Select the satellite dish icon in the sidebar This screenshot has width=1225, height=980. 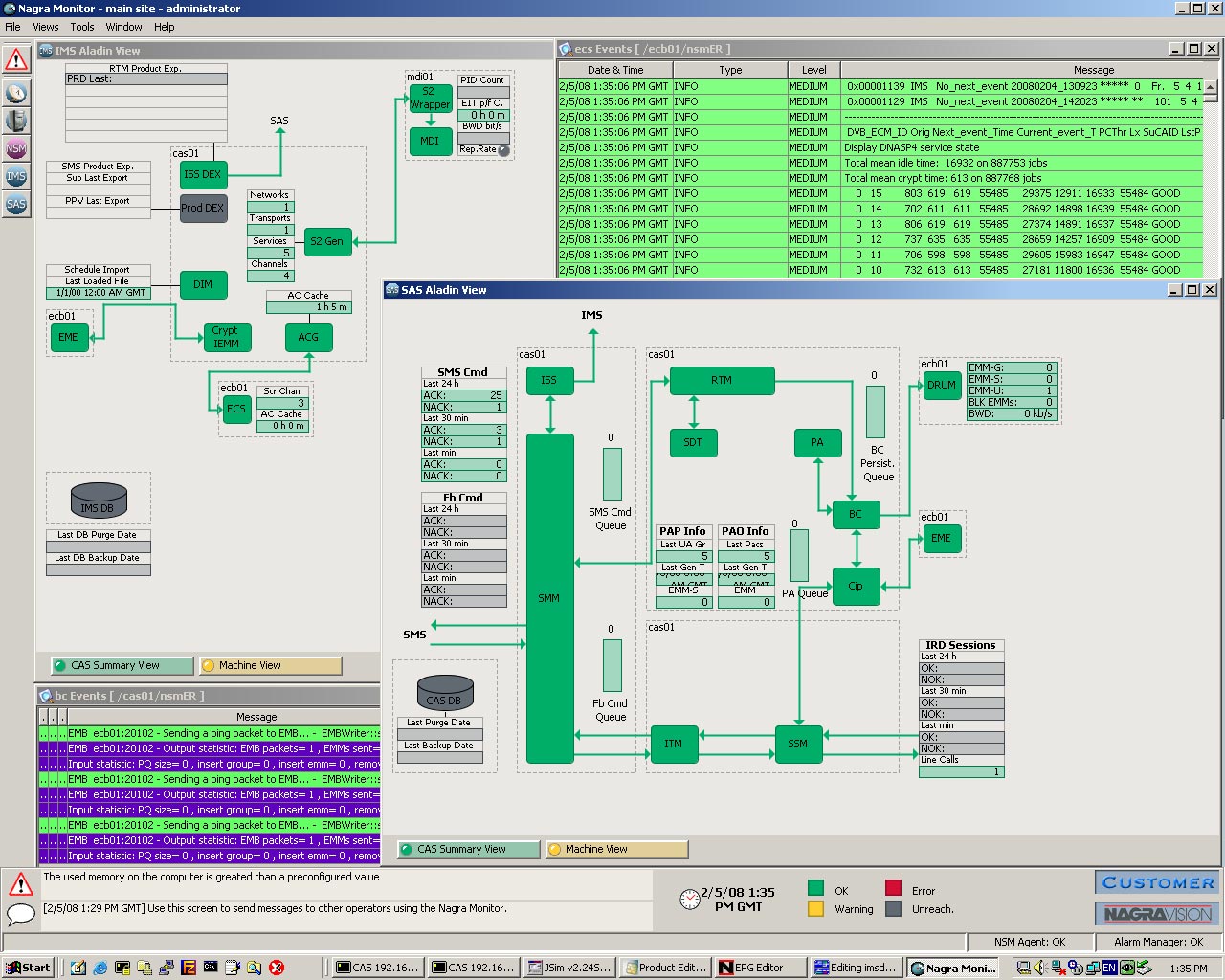[16, 92]
